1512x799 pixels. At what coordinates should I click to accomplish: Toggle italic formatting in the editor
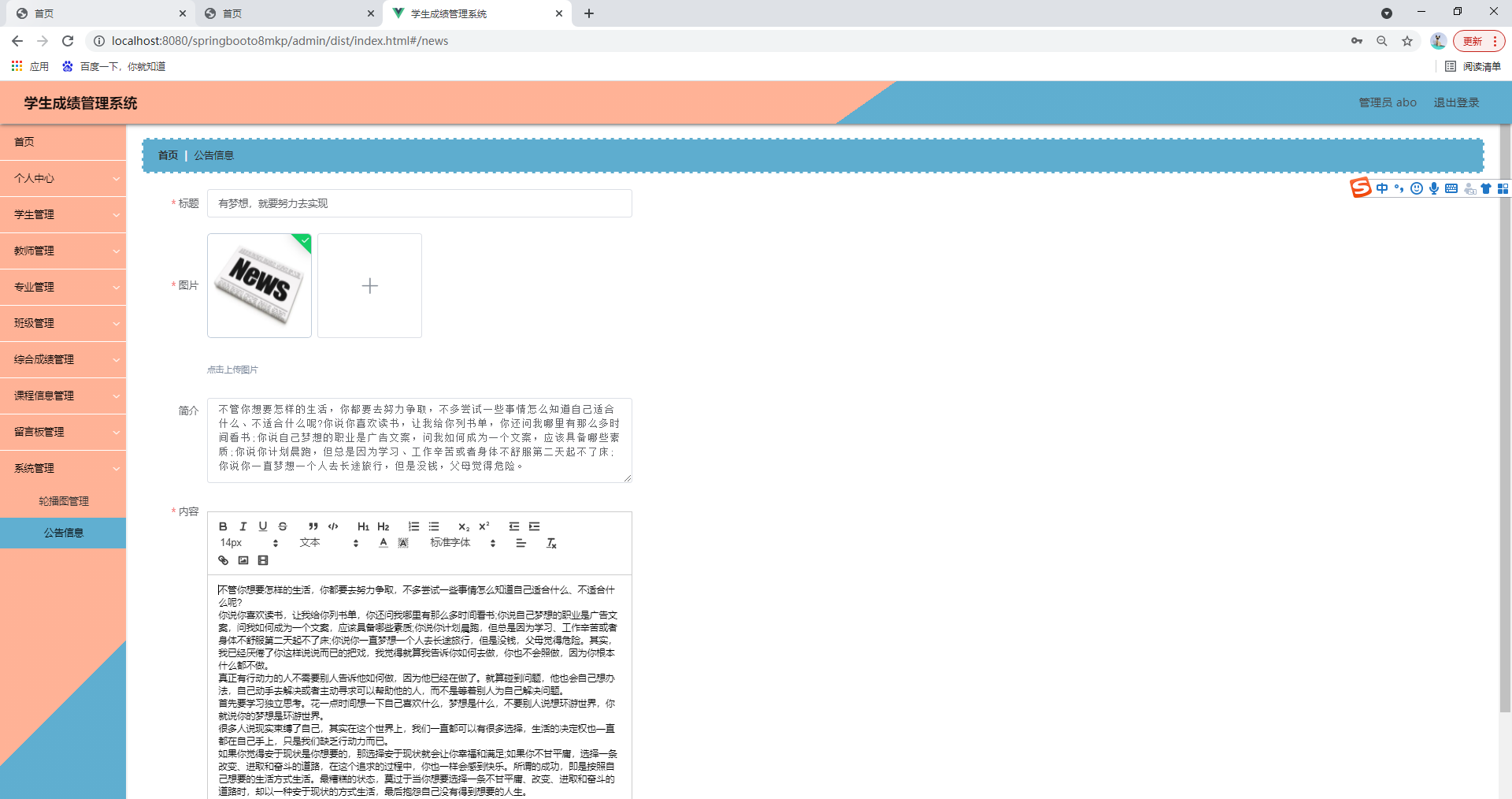pos(243,526)
